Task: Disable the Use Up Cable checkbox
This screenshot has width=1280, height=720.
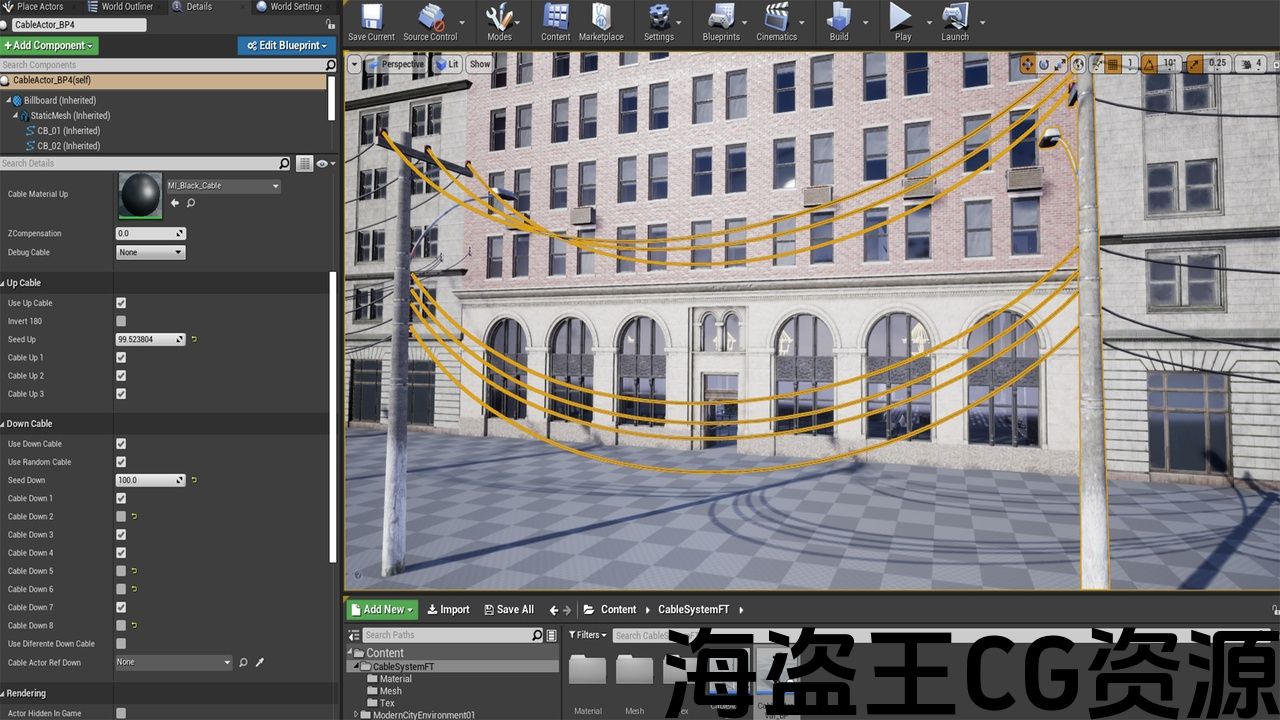Action: (121, 303)
